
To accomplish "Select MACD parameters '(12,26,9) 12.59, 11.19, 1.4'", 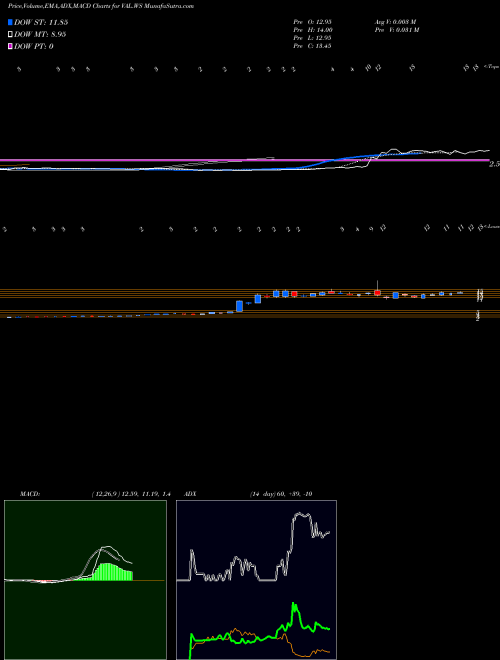I will click(x=130, y=494).
